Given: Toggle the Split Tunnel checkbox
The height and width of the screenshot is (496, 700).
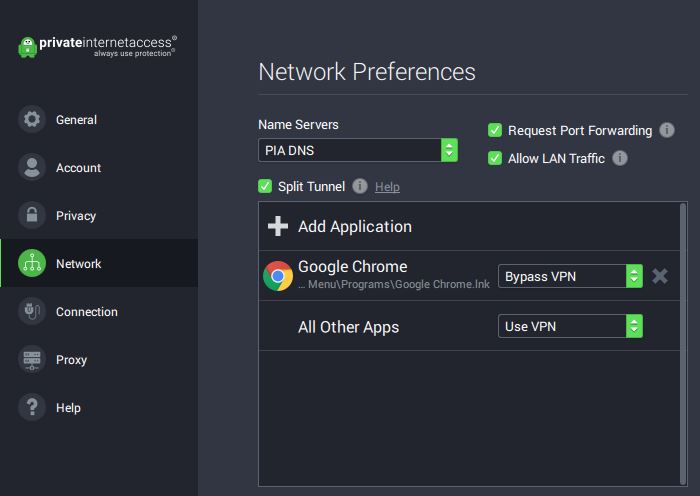Looking at the screenshot, I should pos(265,186).
